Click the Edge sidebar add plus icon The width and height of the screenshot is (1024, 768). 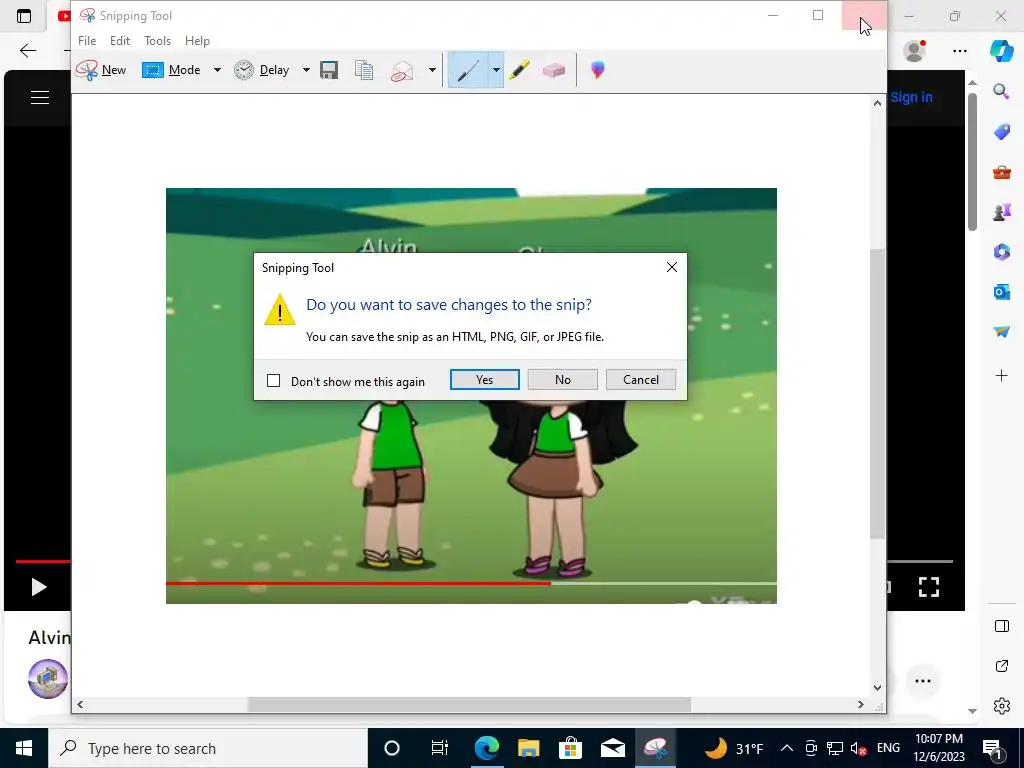[x=1001, y=376]
